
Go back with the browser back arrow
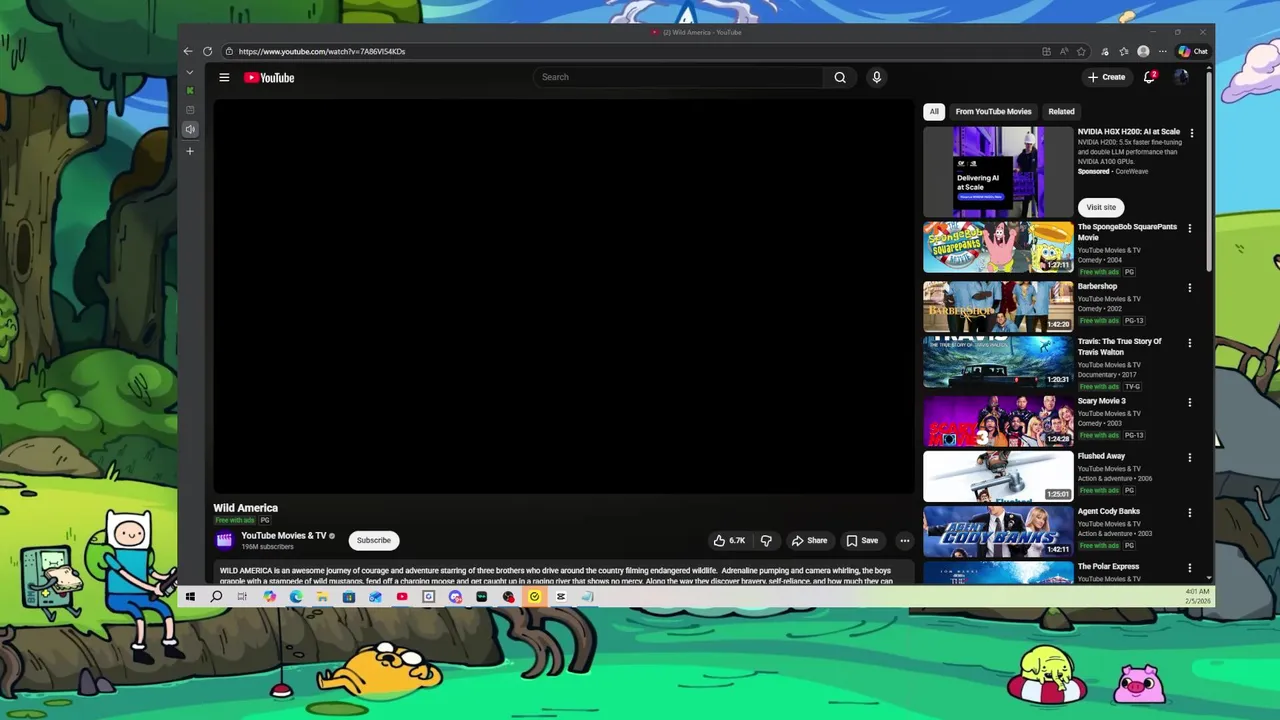[188, 51]
